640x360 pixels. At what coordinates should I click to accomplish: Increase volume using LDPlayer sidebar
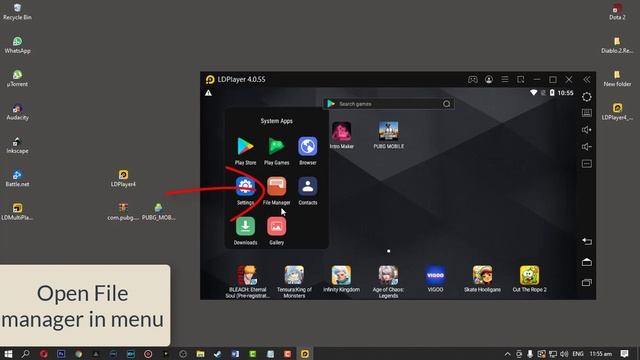pos(587,130)
